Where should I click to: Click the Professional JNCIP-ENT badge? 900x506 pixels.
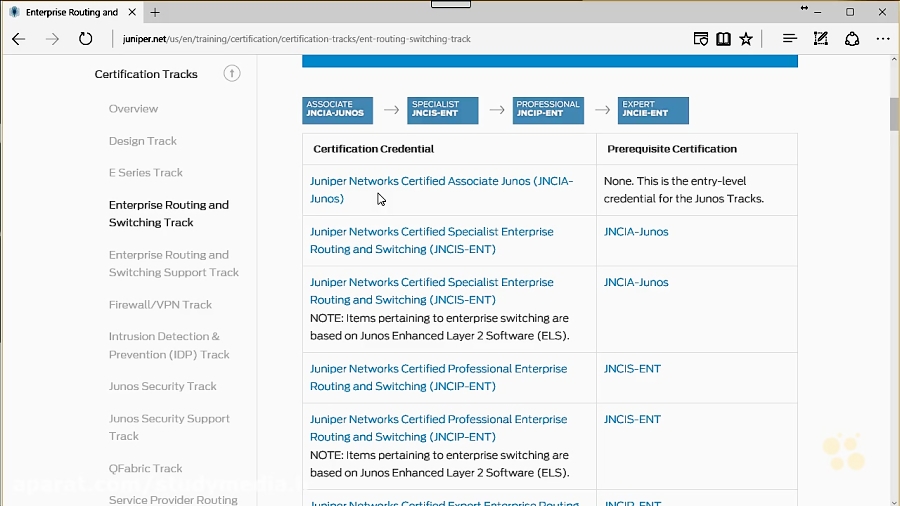pyautogui.click(x=548, y=110)
